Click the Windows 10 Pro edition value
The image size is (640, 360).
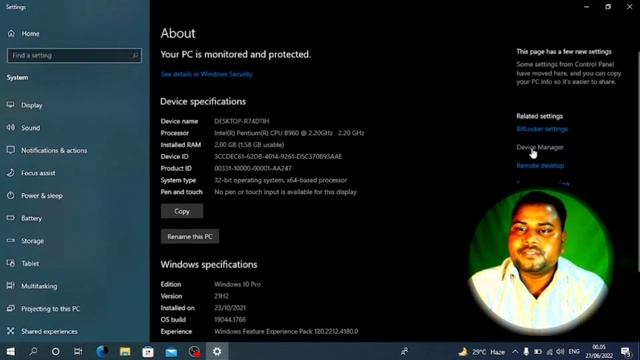238,284
